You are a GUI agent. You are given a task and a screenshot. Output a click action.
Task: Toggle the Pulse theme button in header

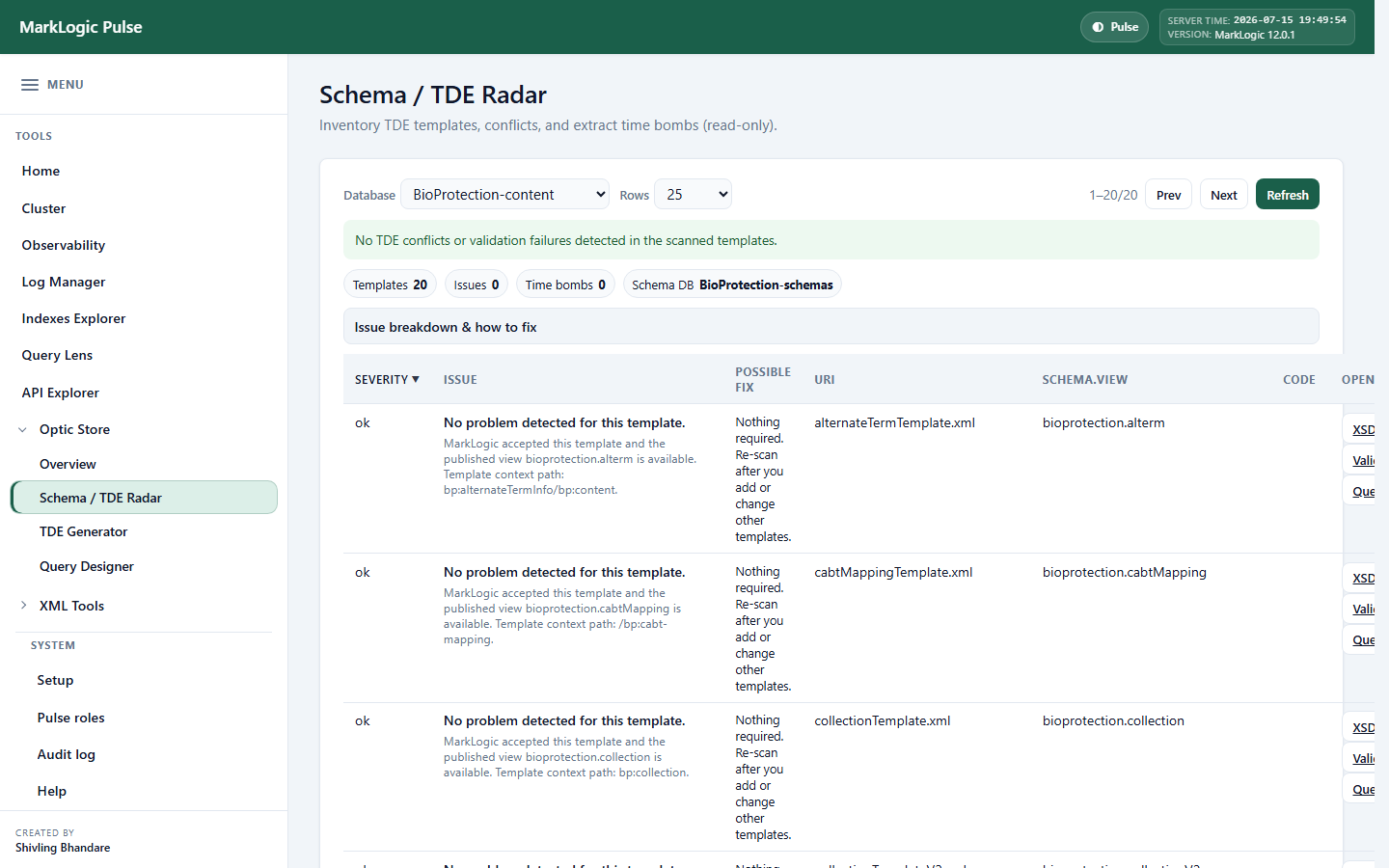(x=1114, y=27)
